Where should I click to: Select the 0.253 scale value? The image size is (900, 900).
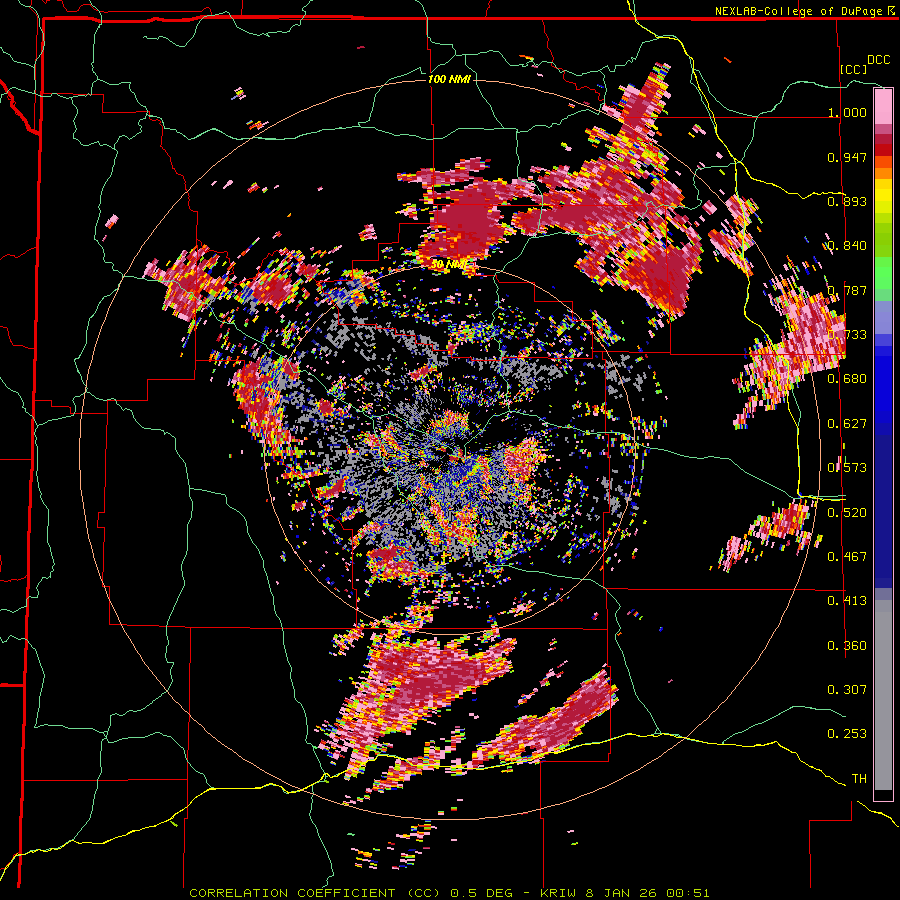pos(847,734)
